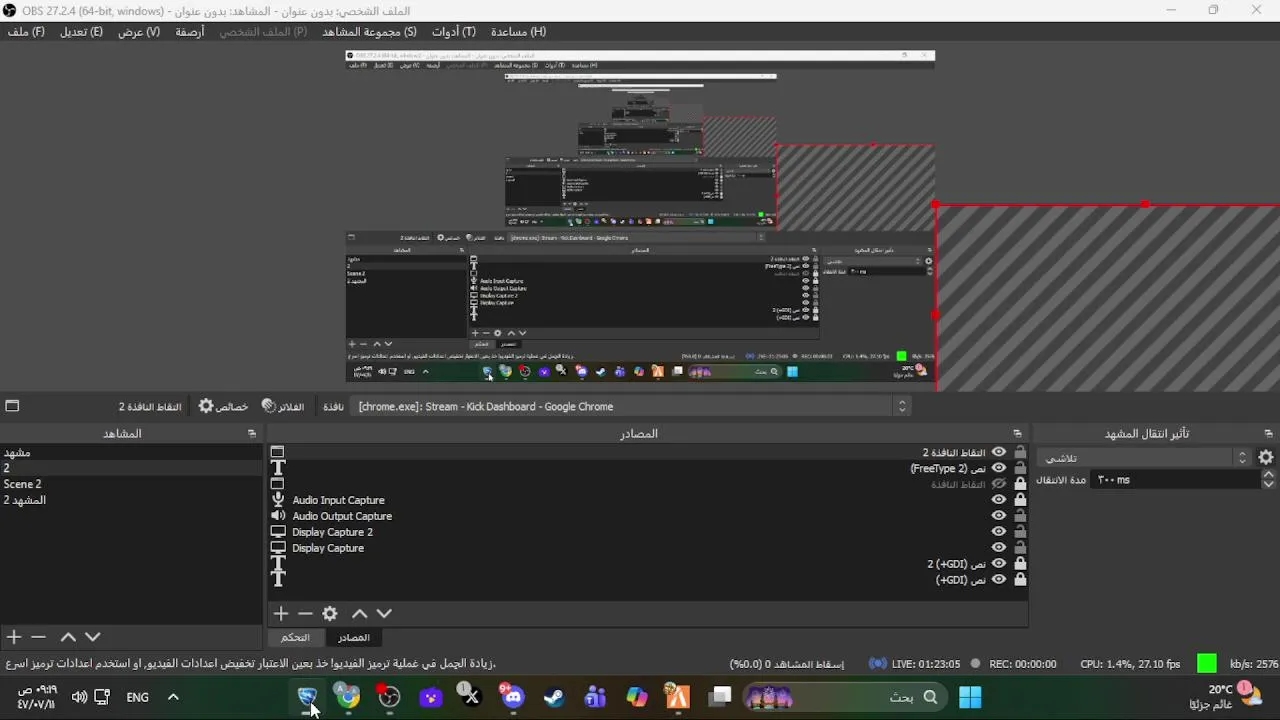Show hidden system tray icons chevron

point(173,697)
